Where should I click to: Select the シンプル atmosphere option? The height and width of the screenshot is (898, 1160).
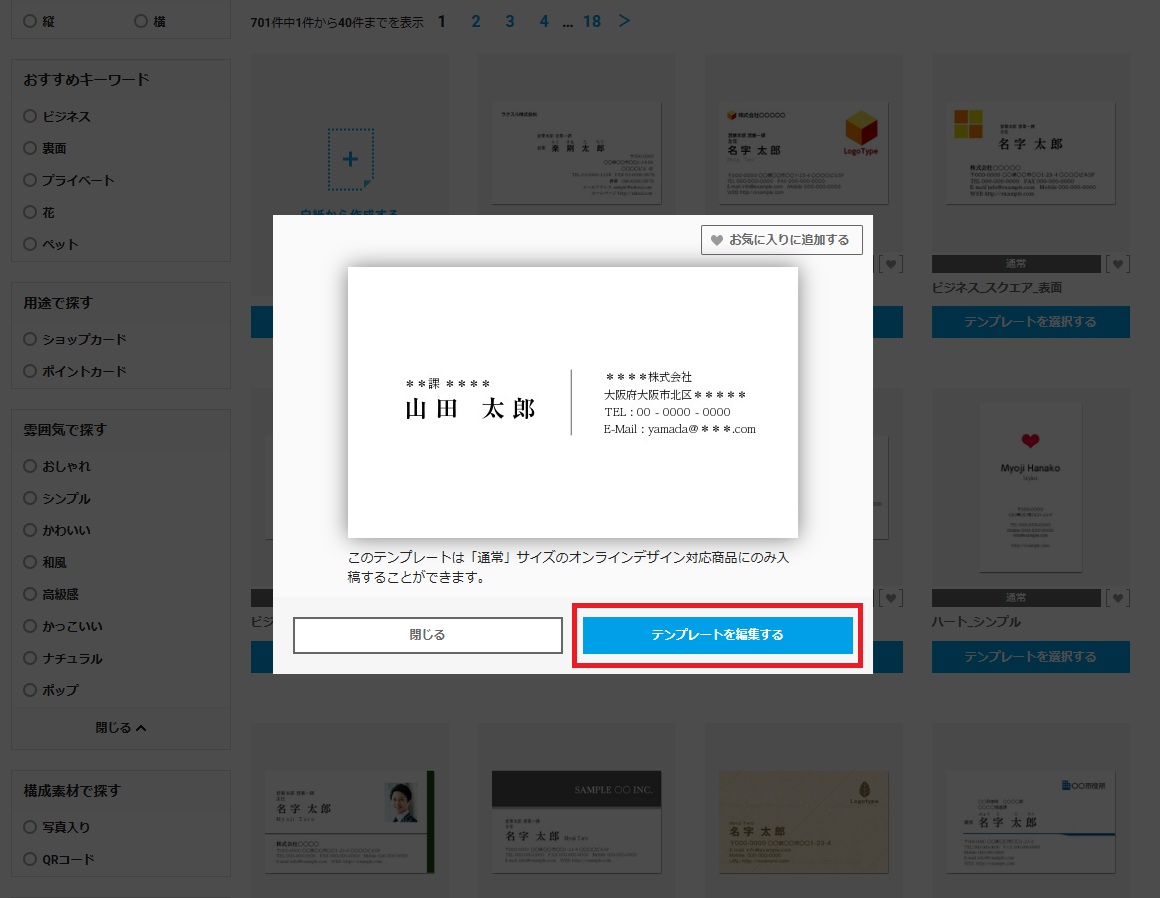[x=30, y=498]
